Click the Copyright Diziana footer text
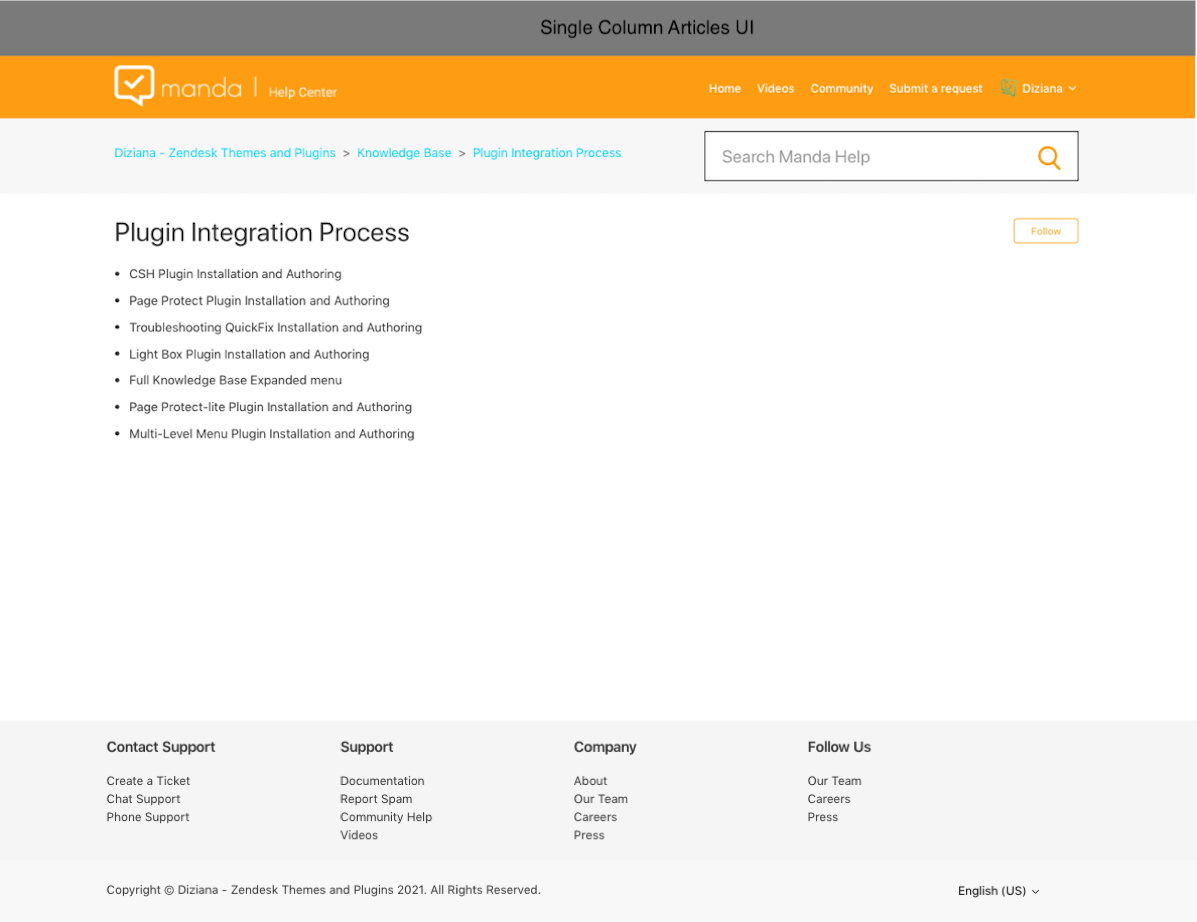Image resolution: width=1197 pixels, height=922 pixels. [x=323, y=890]
